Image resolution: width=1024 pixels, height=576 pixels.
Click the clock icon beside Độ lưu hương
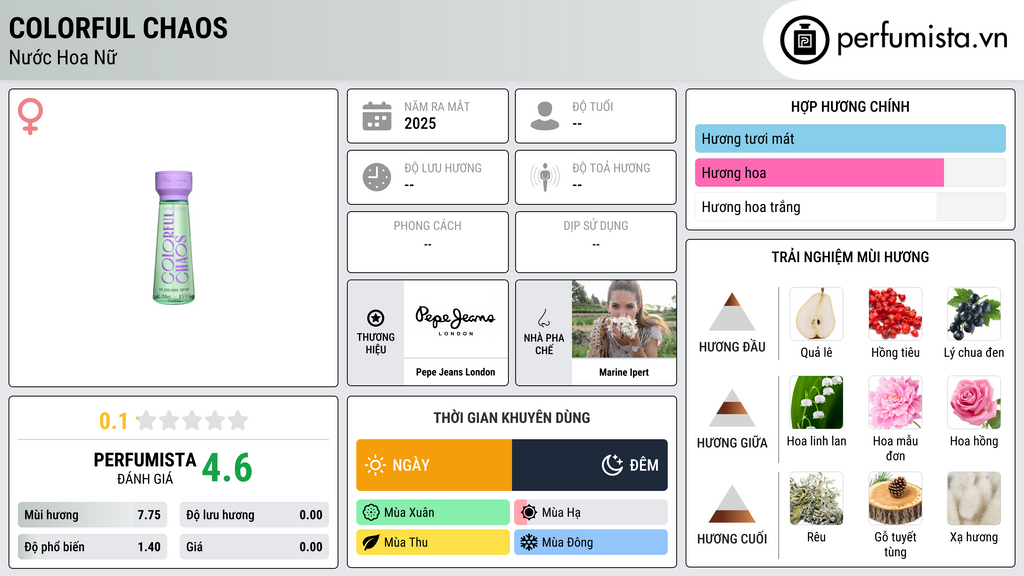(377, 177)
